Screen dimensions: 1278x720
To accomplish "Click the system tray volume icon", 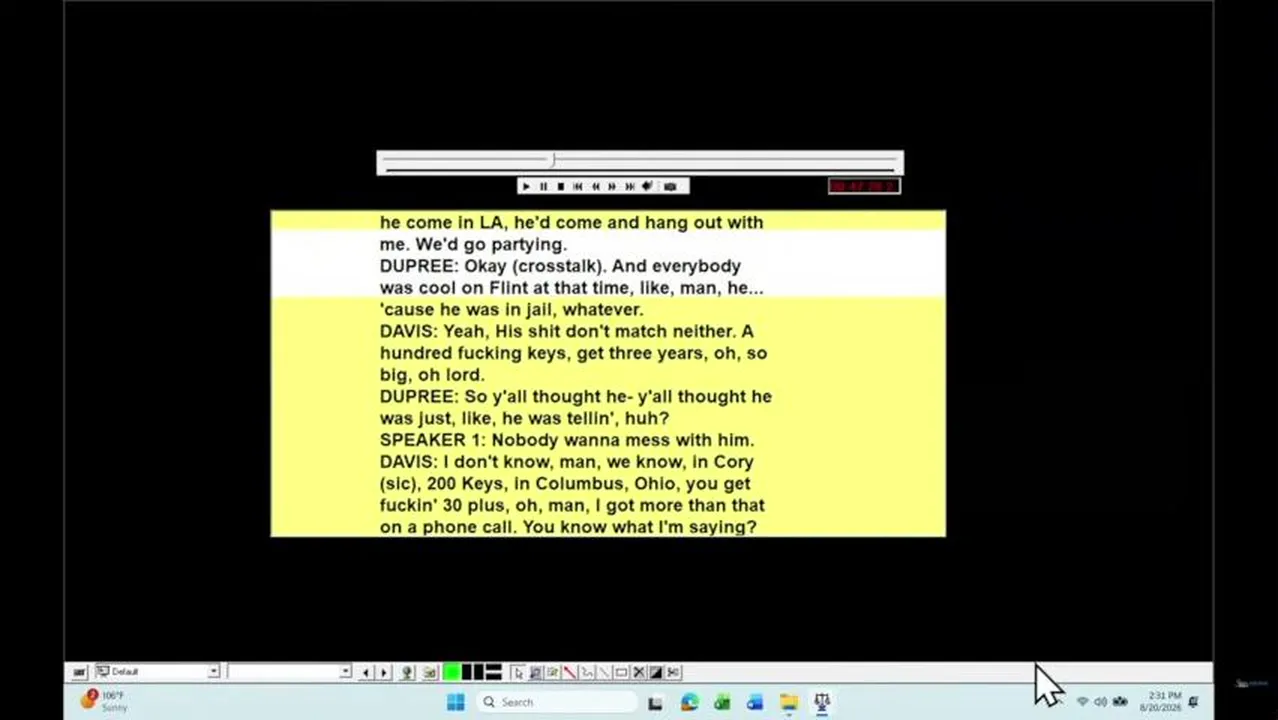I will click(x=1101, y=702).
